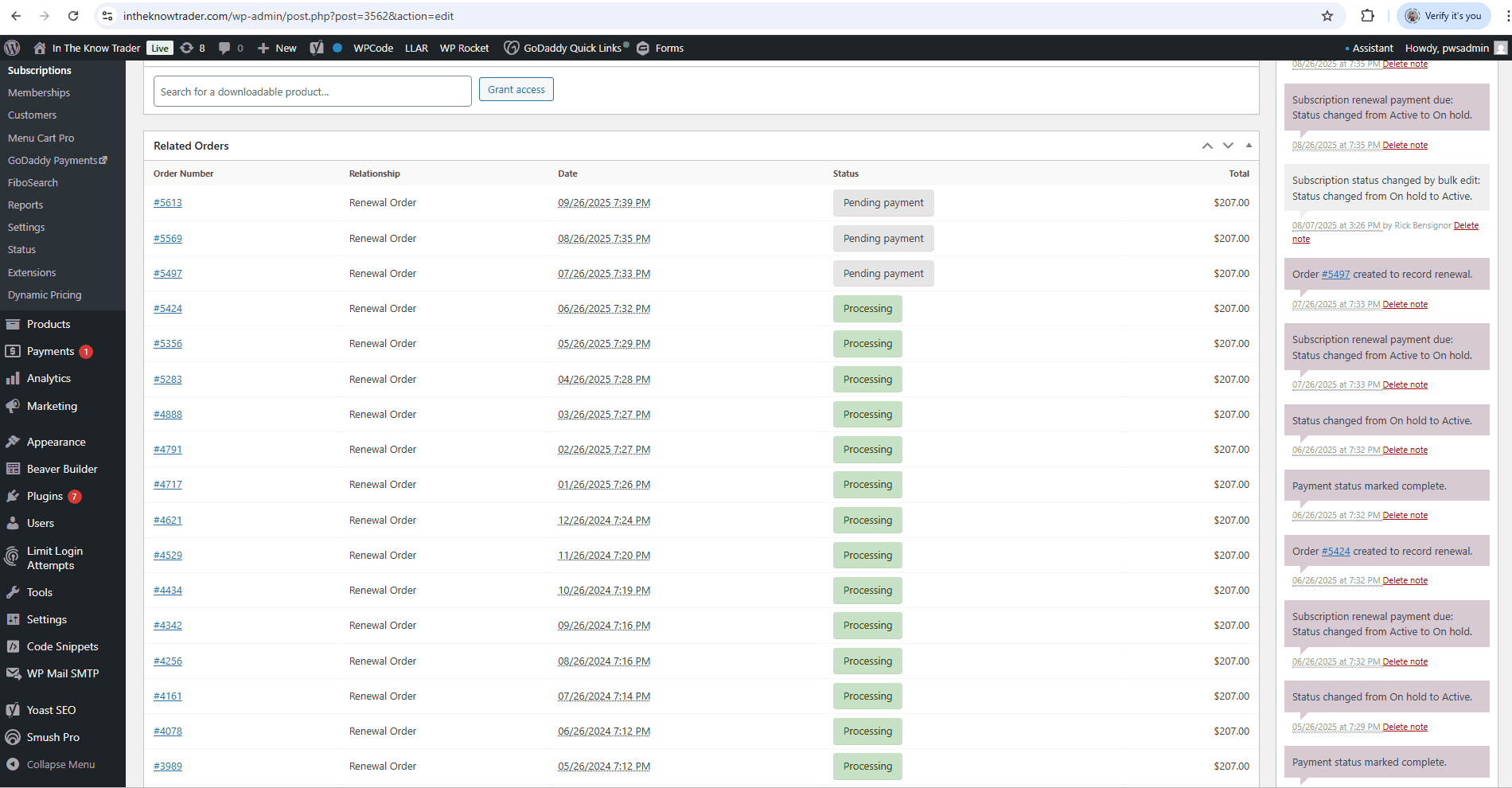Viewport: 1512px width, 788px height.
Task: Click the GoDaddy Quick Links icon
Action: [x=512, y=48]
